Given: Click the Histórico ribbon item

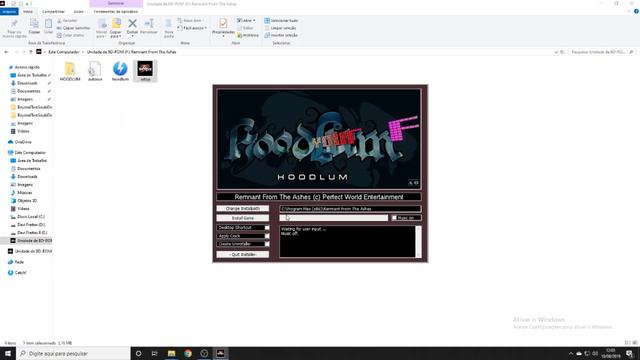Looking at the screenshot, I should click(248, 35).
